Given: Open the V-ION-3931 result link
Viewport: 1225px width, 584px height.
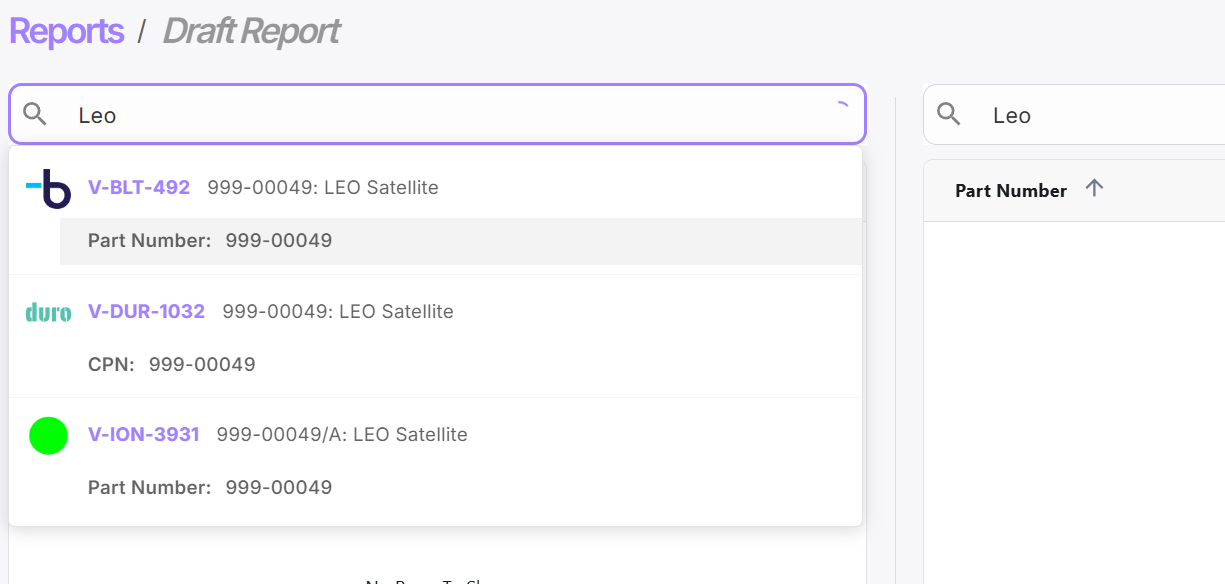Looking at the screenshot, I should pos(143,434).
